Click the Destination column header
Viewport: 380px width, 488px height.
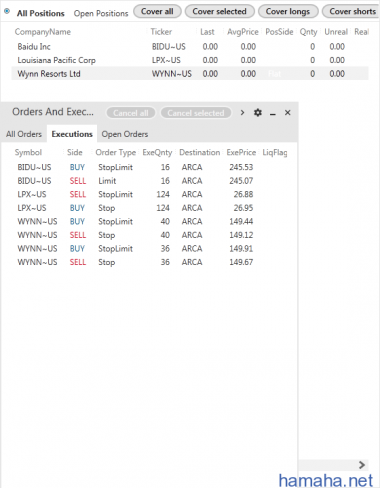[200, 153]
